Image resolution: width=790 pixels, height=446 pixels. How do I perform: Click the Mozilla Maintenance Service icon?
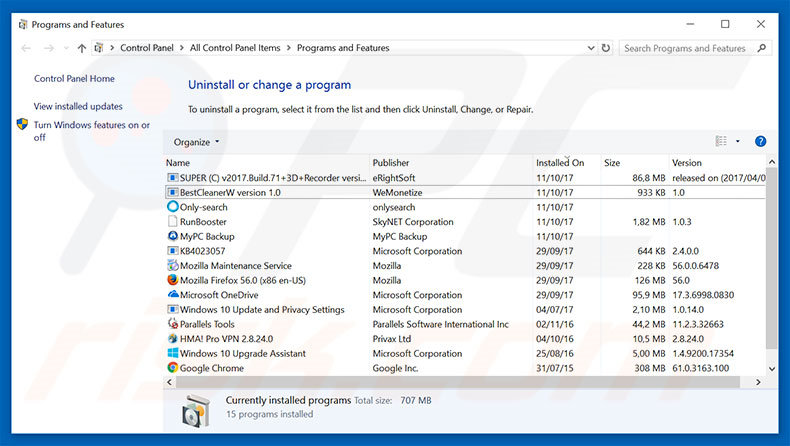click(172, 265)
